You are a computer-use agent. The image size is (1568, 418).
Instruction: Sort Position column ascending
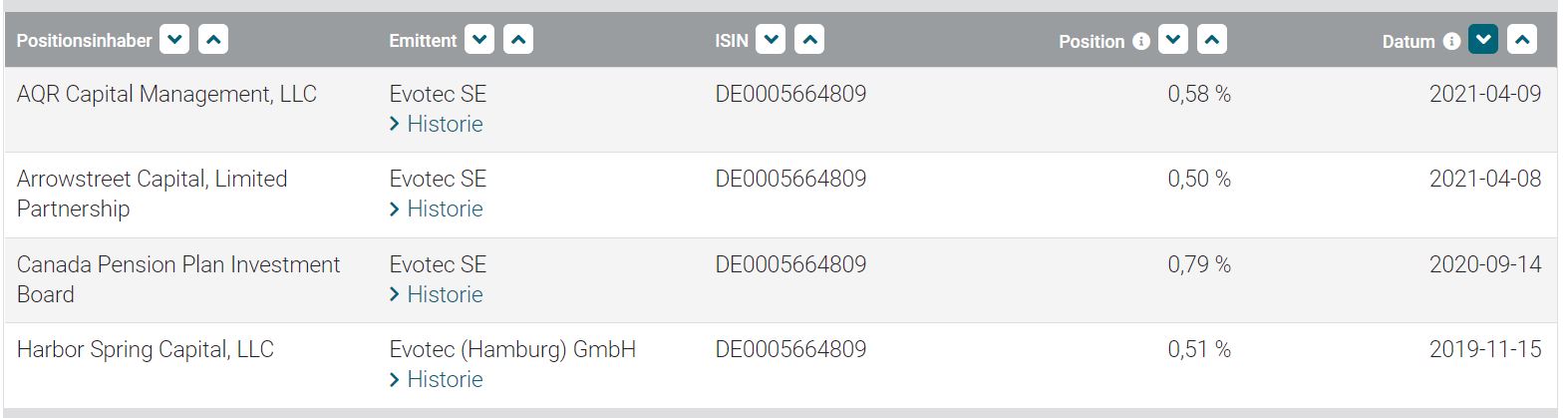point(1212,40)
